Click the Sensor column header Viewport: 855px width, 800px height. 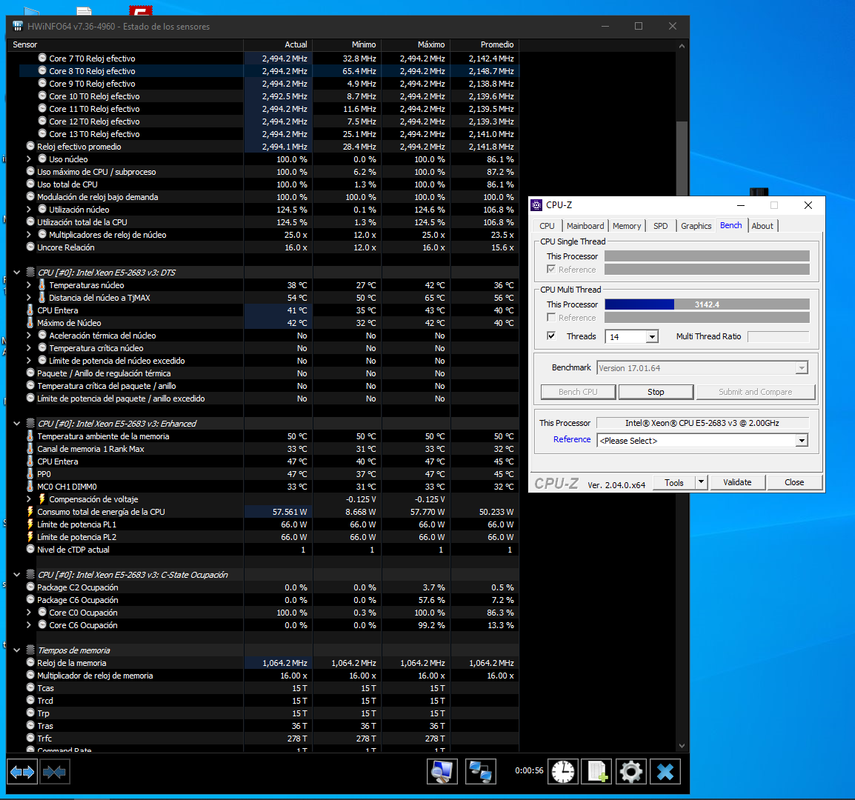[x=125, y=45]
